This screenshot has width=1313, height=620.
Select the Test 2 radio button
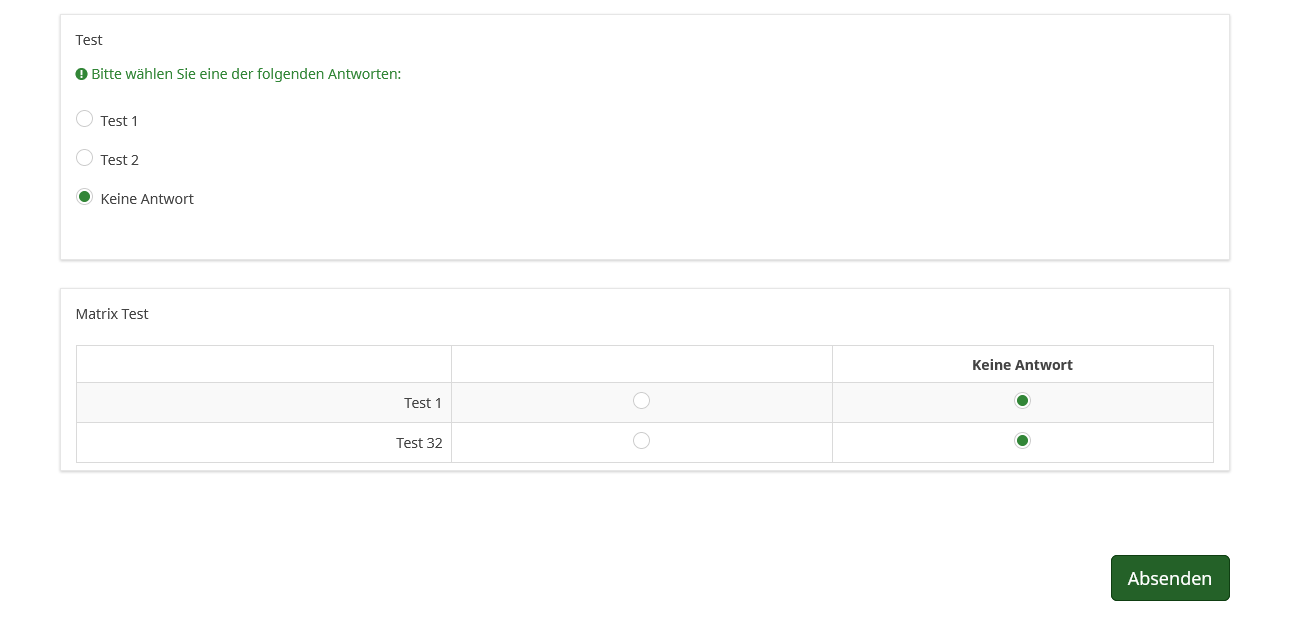click(85, 158)
